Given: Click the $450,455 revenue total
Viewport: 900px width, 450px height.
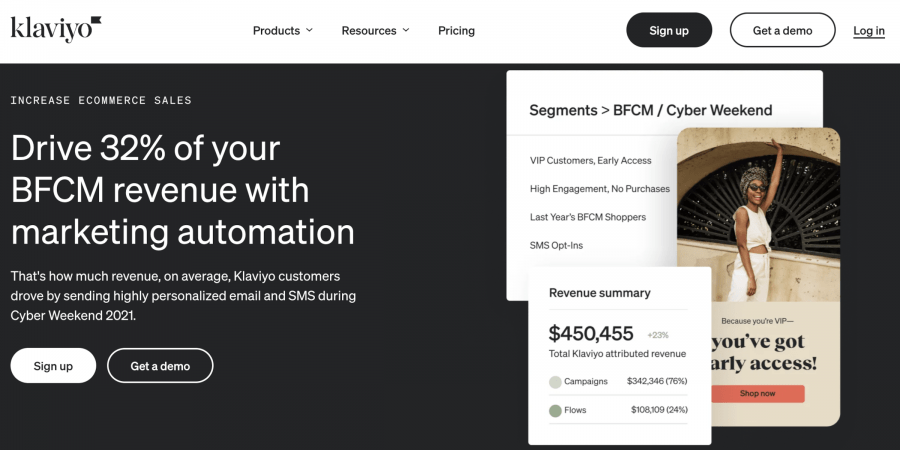Looking at the screenshot, I should tap(591, 333).
